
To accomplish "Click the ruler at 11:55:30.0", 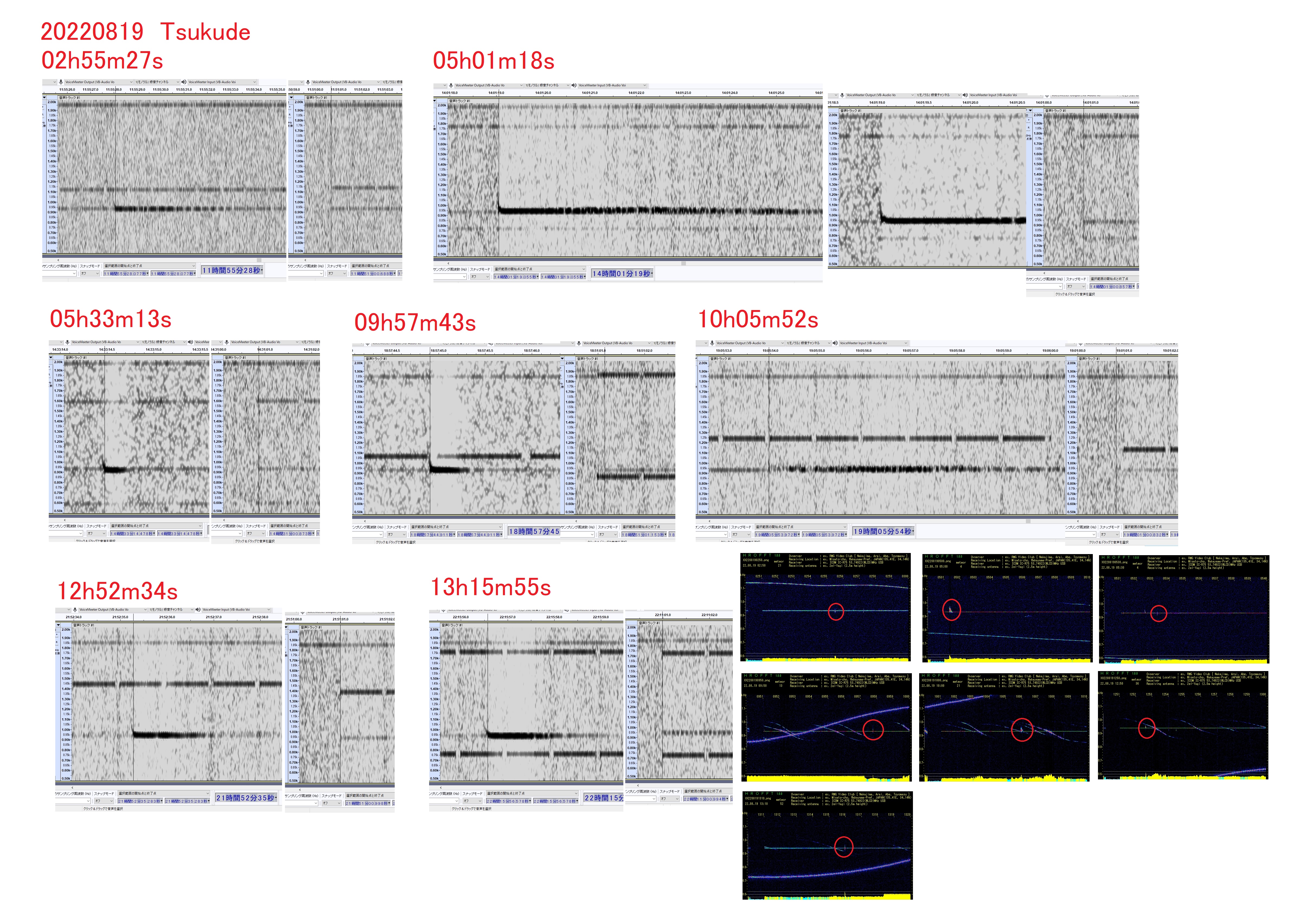I will click(161, 89).
